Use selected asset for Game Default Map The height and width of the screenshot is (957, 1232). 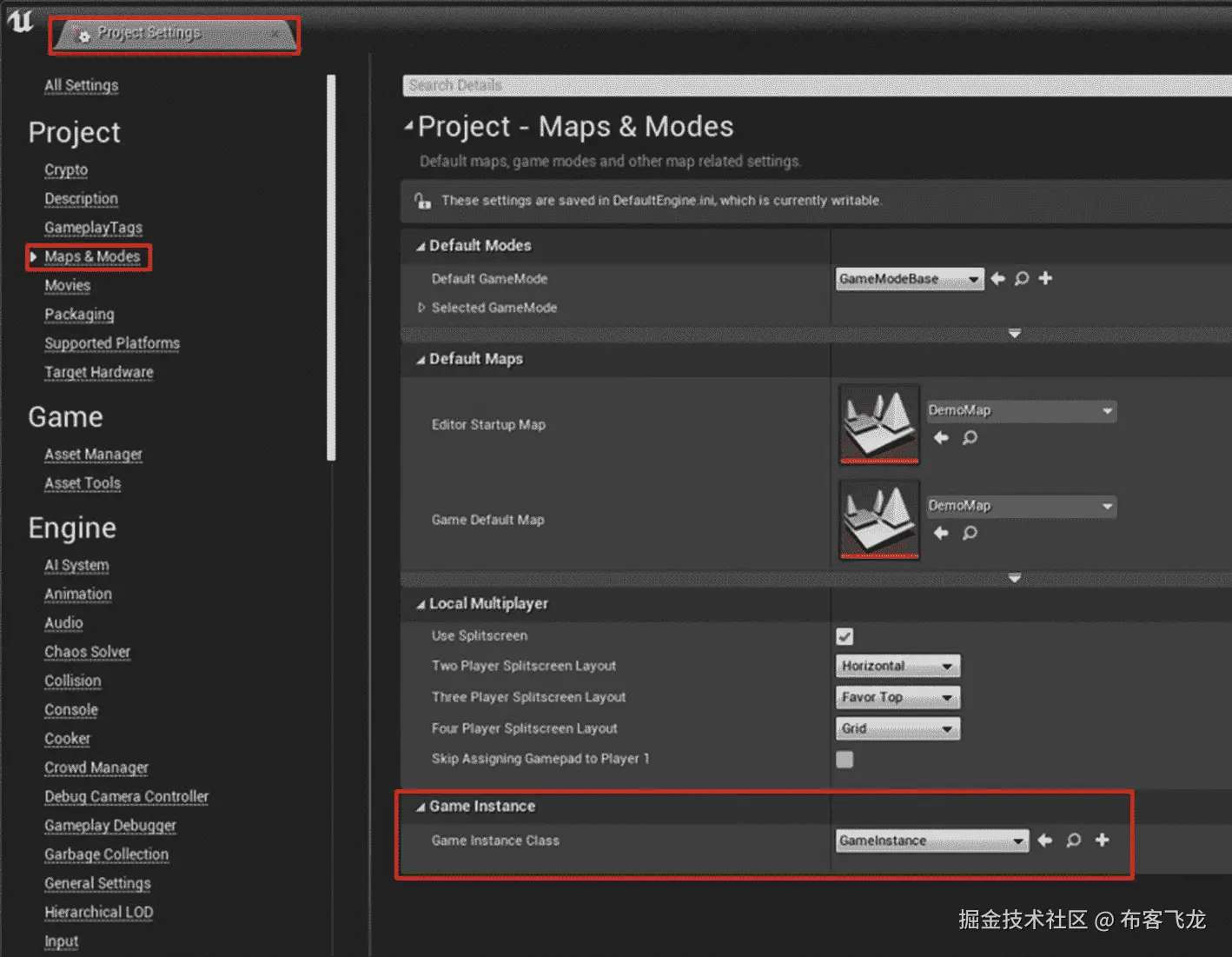(x=941, y=533)
